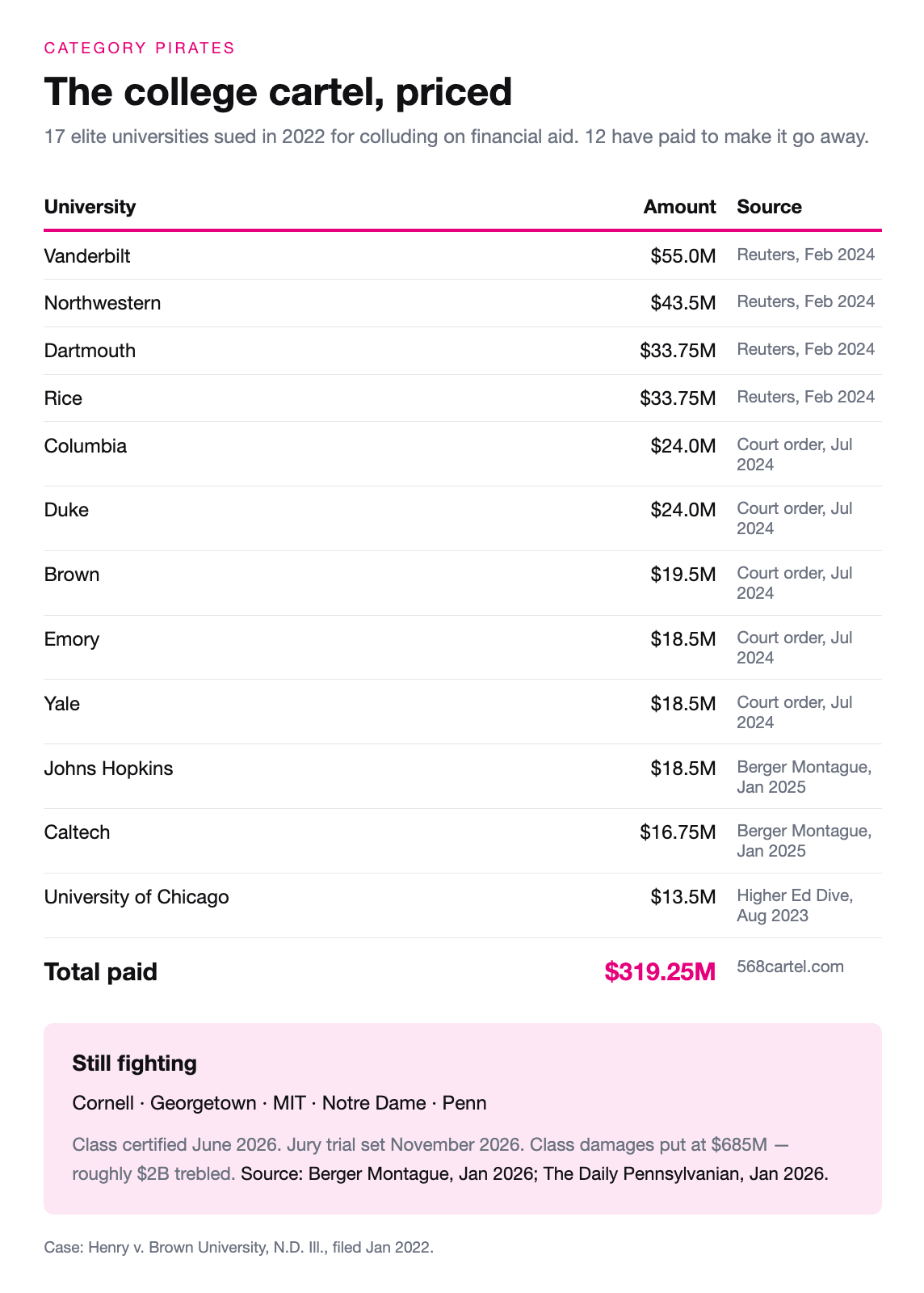
Task: Click University of Chicago's Higher Ed Dive source
Action: point(795,905)
